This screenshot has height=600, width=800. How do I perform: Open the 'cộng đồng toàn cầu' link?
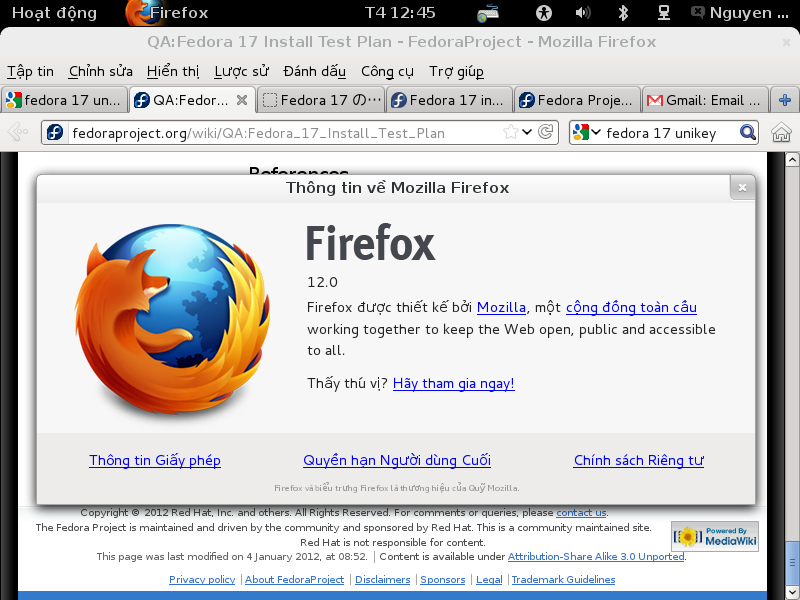point(631,307)
